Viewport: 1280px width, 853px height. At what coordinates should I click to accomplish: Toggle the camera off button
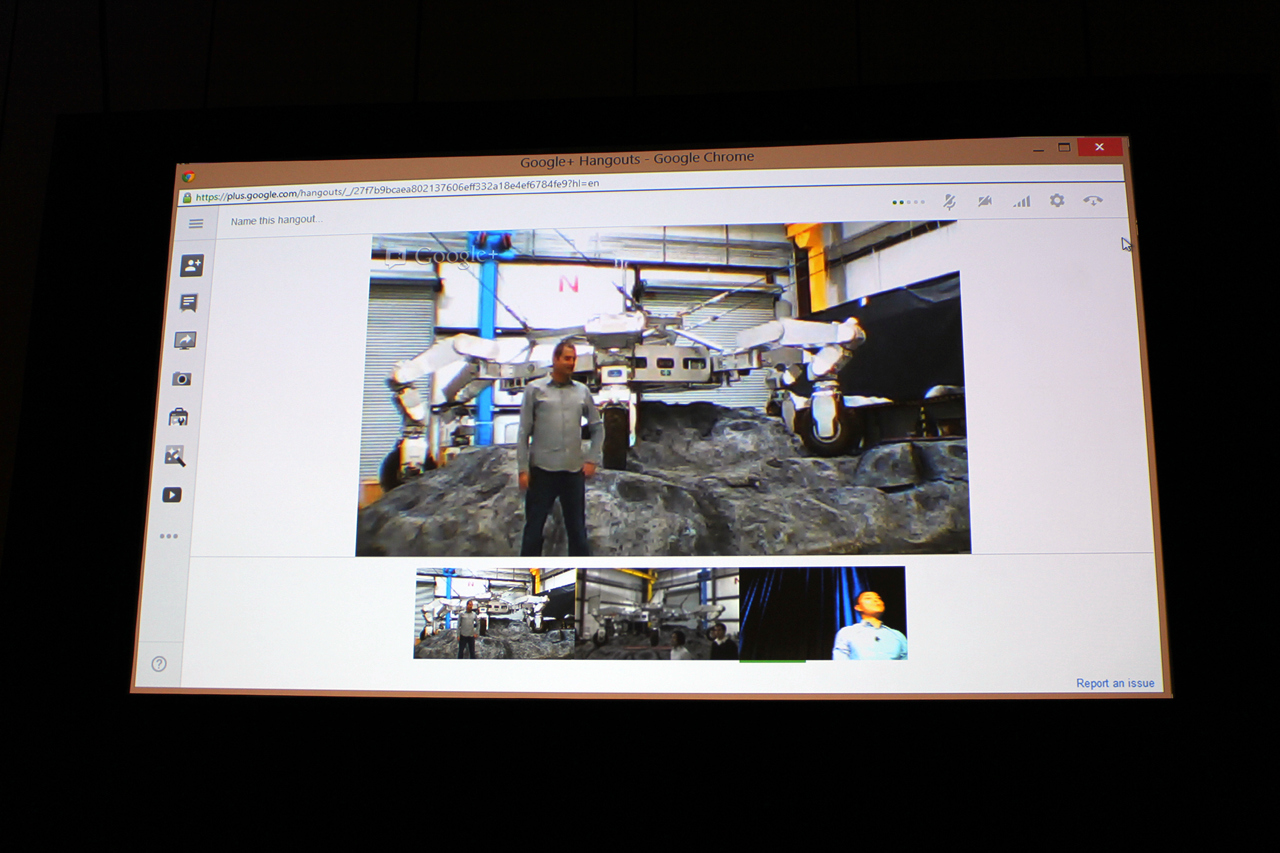coord(985,202)
